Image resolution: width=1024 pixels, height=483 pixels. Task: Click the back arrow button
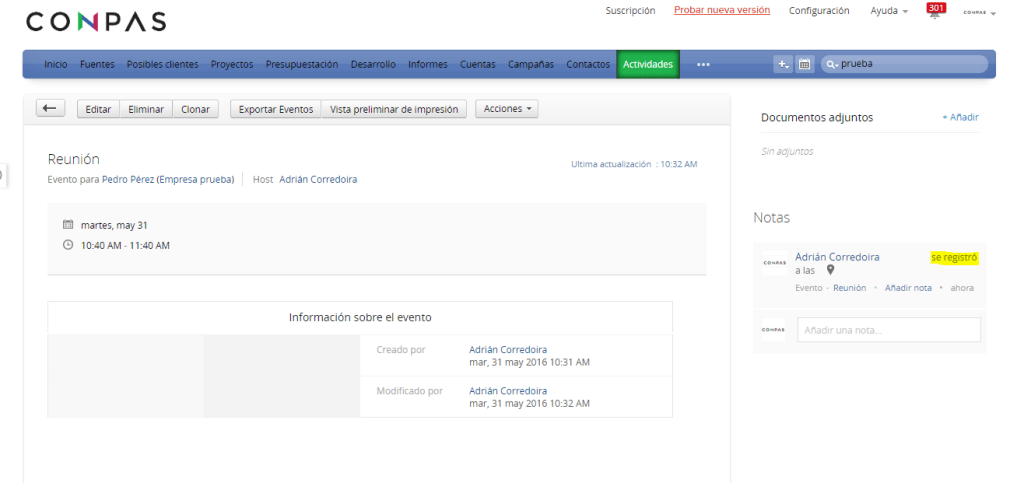click(50, 109)
